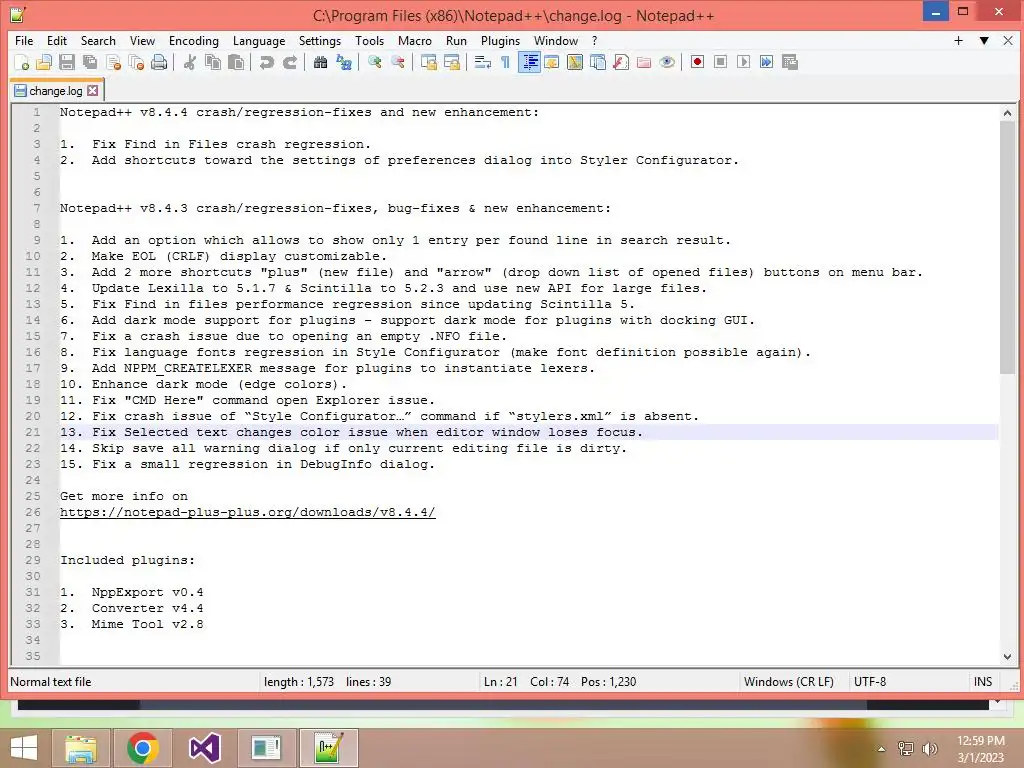This screenshot has height=768, width=1024.
Task: Open the Settings menu
Action: point(319,40)
